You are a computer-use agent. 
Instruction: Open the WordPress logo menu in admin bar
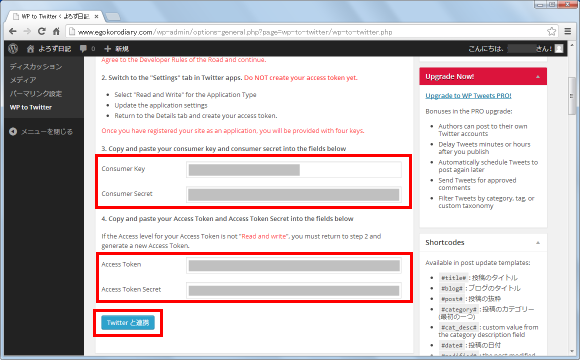[13, 48]
